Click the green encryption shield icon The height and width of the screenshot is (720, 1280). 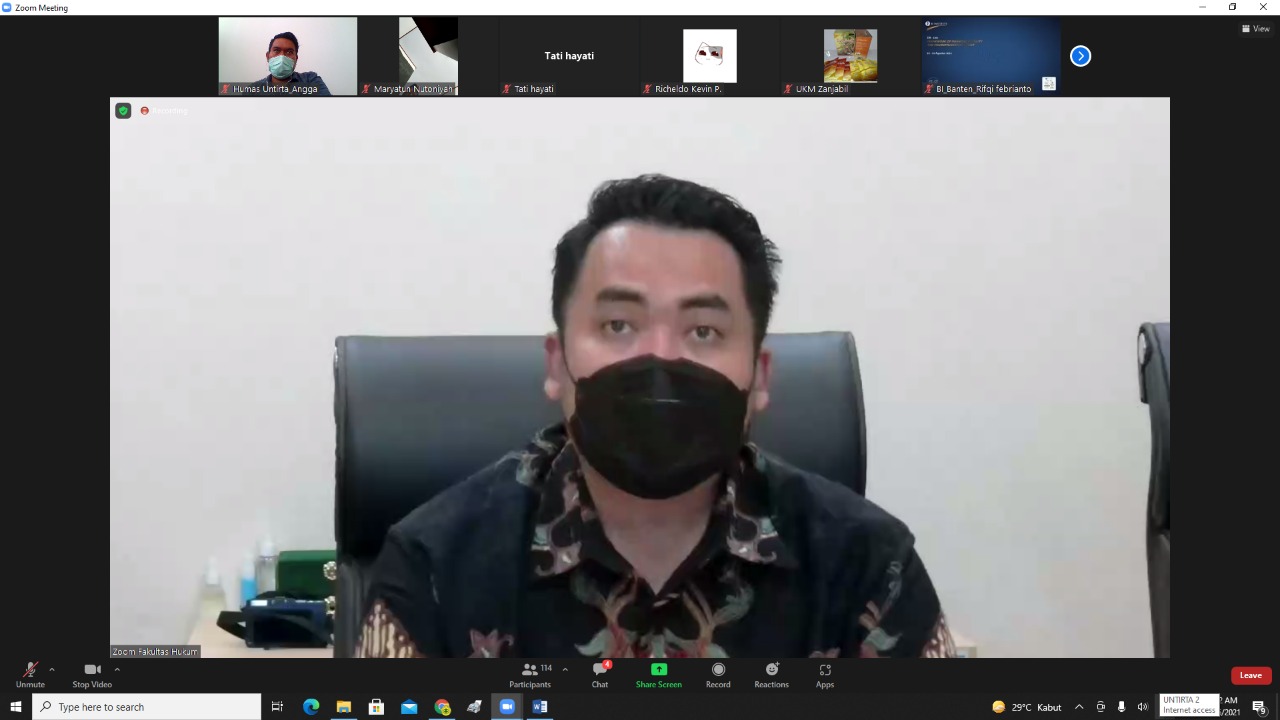123,111
